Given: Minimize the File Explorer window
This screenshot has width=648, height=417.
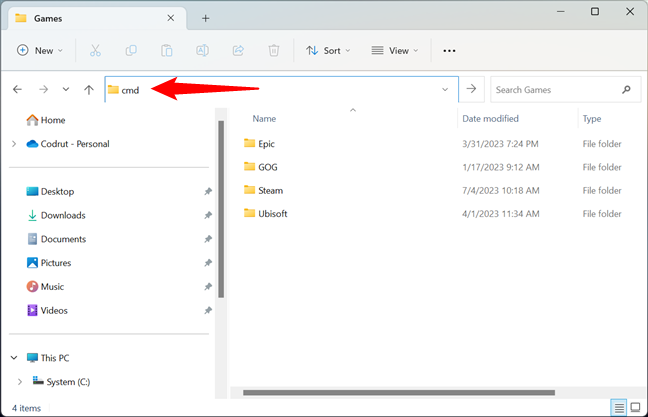Looking at the screenshot, I should pos(560,12).
